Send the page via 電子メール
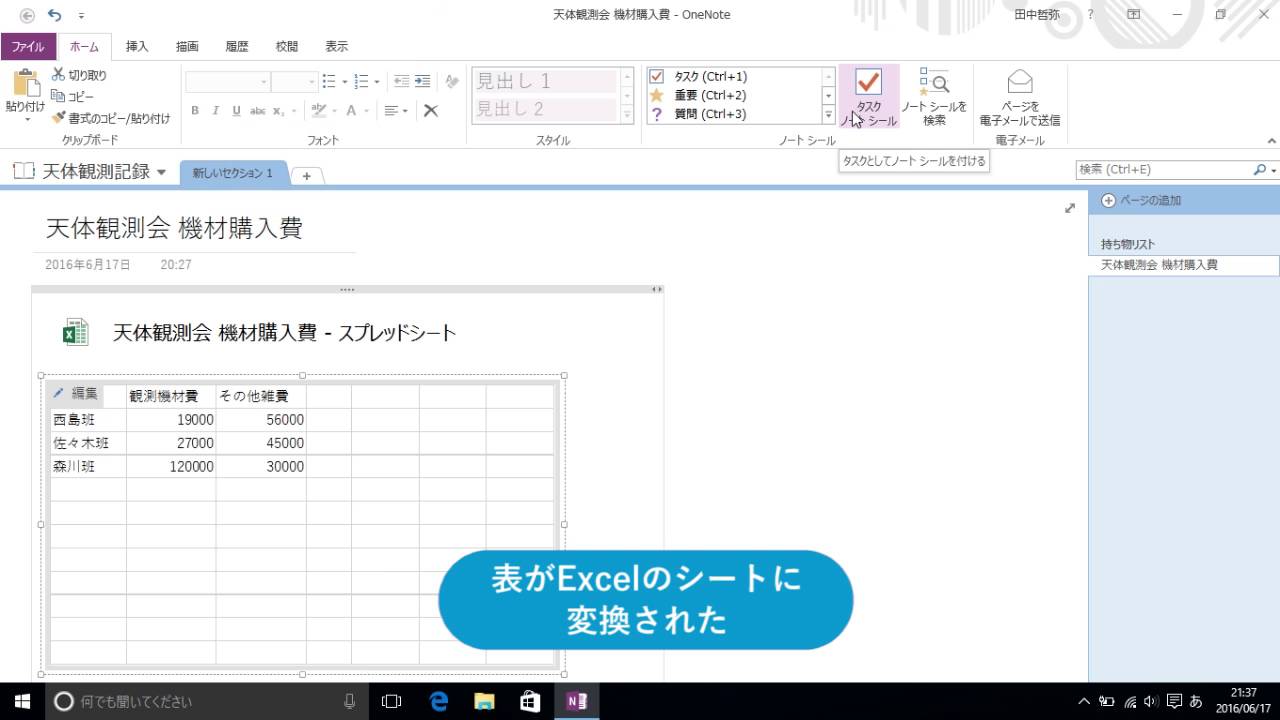Image resolution: width=1280 pixels, height=720 pixels. 1019,95
